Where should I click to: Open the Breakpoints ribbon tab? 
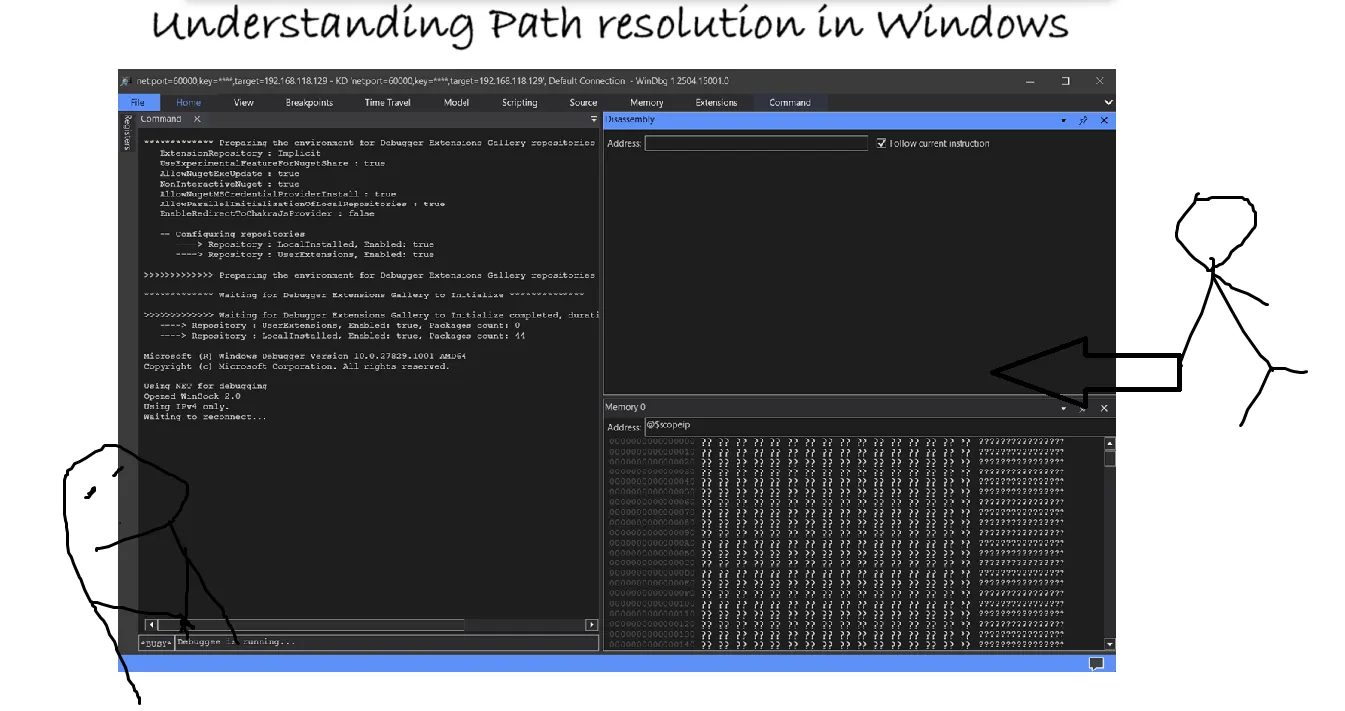tap(309, 101)
